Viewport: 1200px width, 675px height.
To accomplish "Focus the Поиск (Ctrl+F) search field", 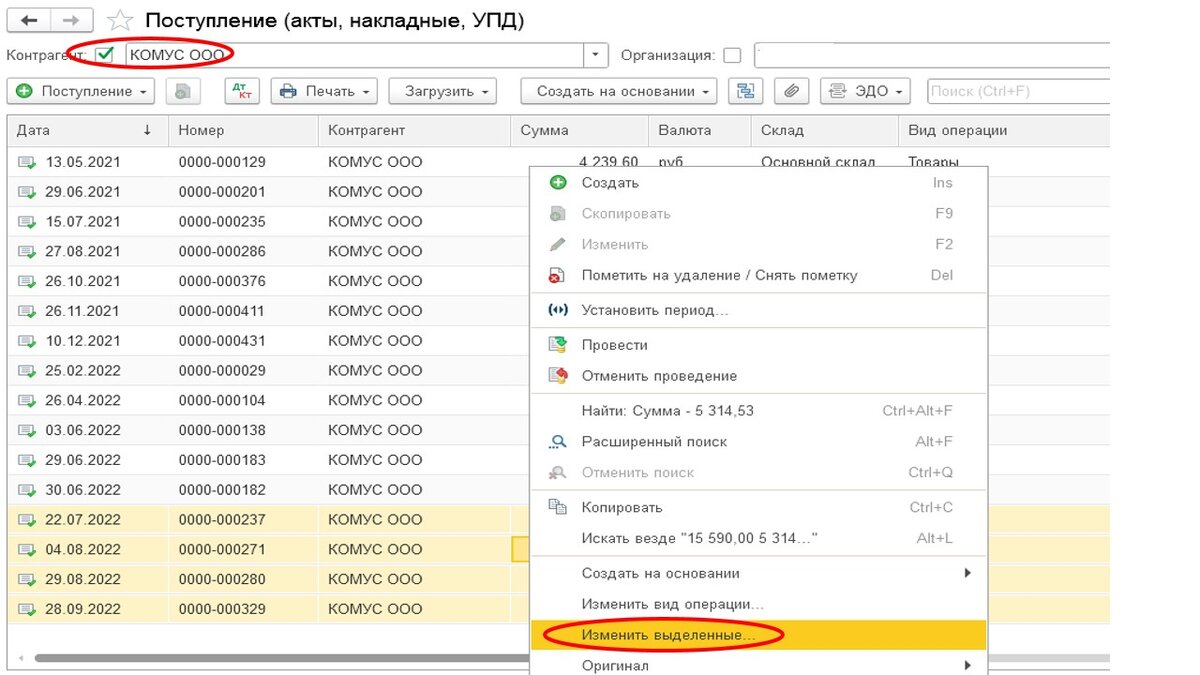I will point(1019,91).
